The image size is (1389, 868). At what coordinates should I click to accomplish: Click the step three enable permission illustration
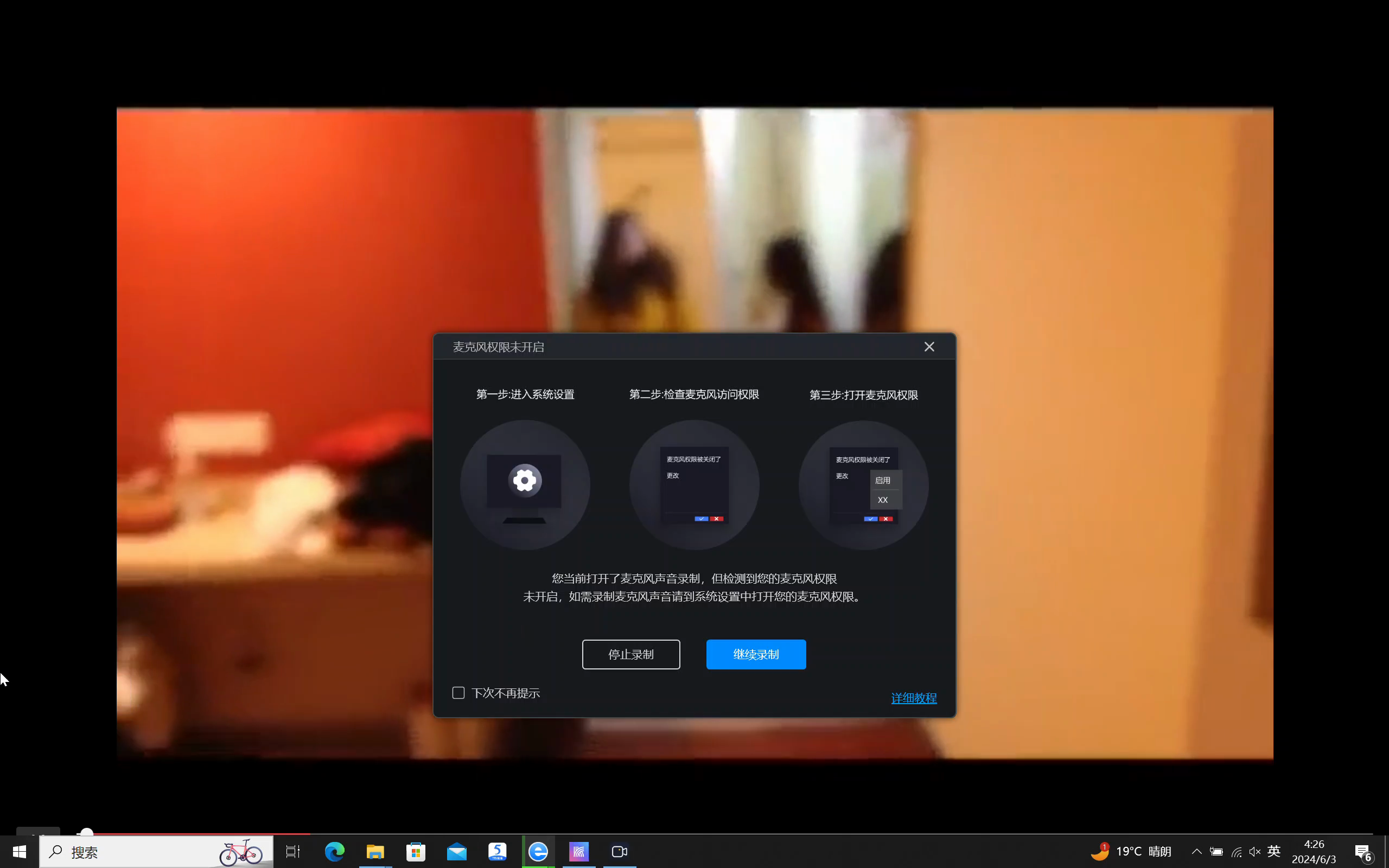pos(863,484)
